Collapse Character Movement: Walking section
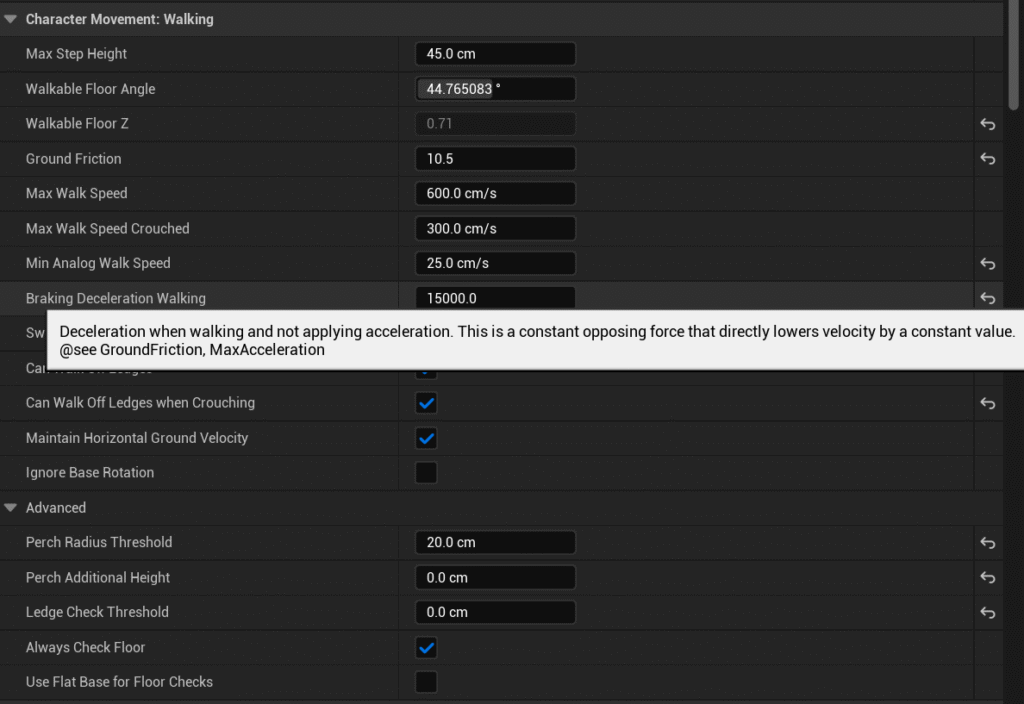Viewport: 1024px width, 704px height. 11,19
